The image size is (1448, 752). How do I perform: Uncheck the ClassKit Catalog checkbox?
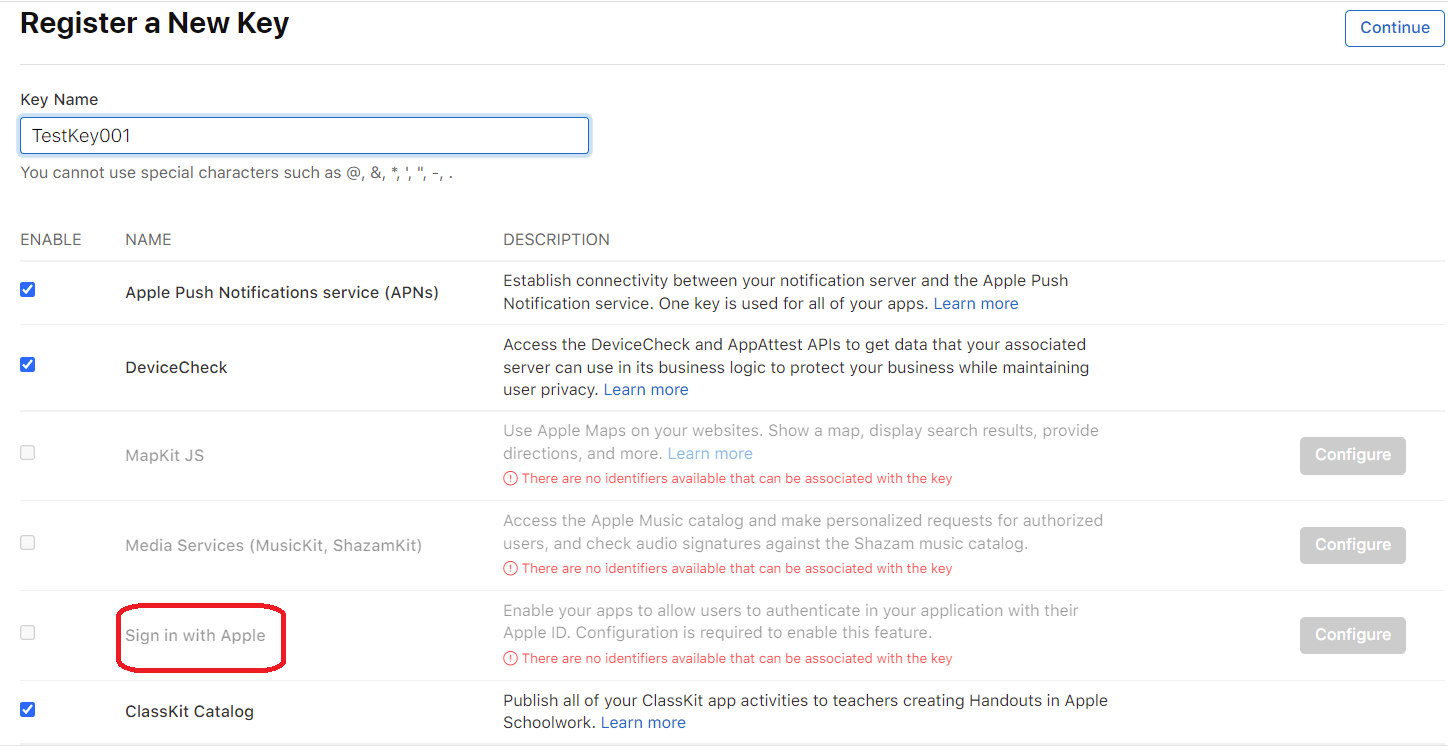pos(28,710)
